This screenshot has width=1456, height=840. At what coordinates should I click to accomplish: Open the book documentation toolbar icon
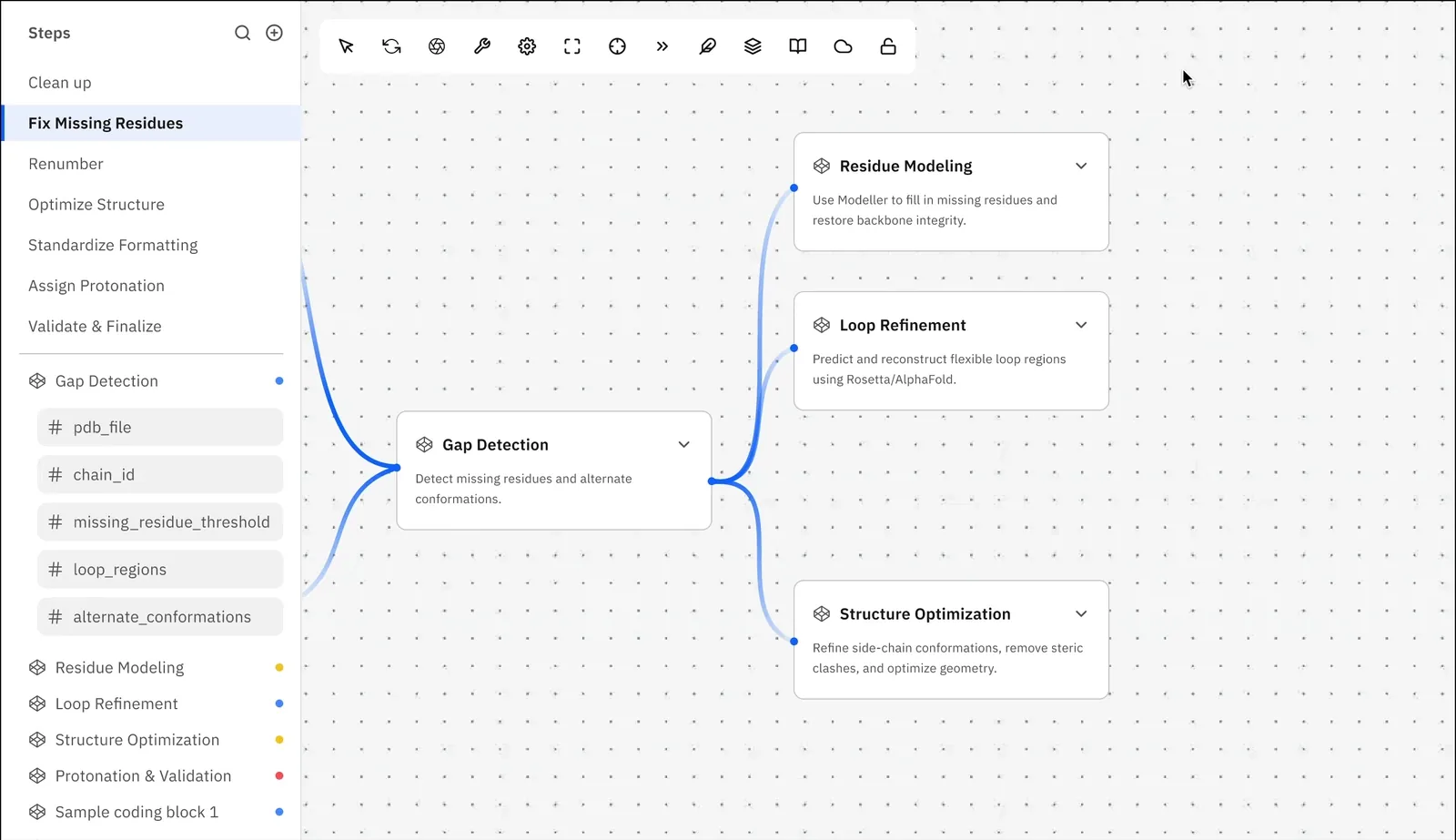point(798,46)
